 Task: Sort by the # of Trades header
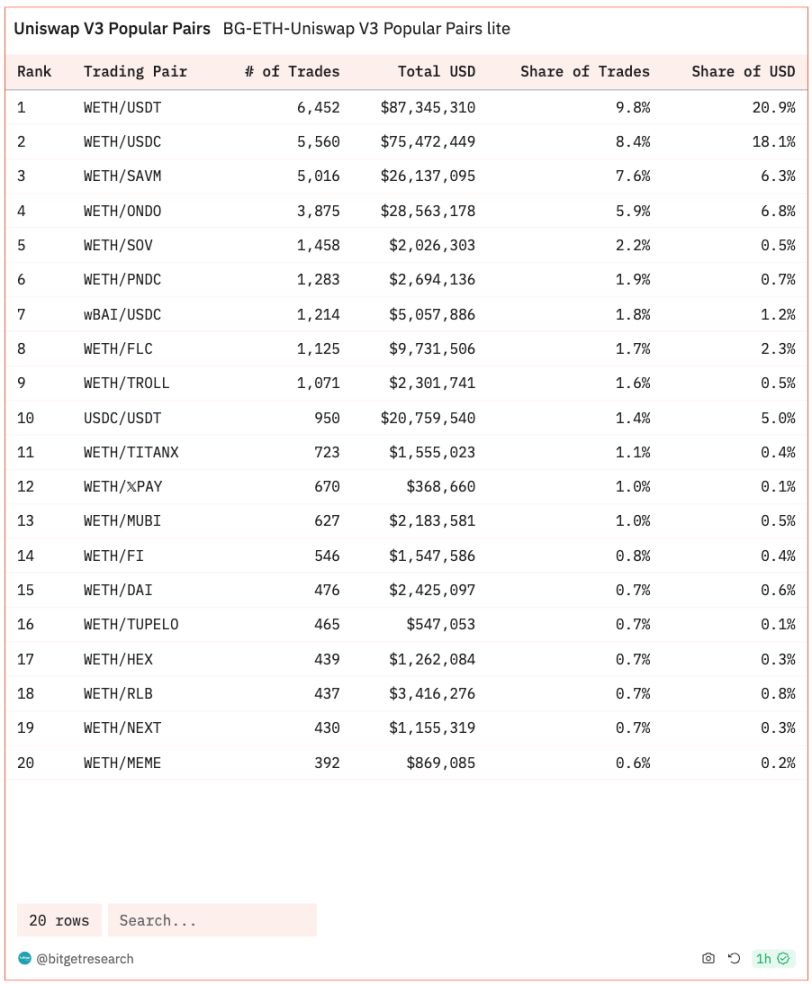pyautogui.click(x=292, y=71)
